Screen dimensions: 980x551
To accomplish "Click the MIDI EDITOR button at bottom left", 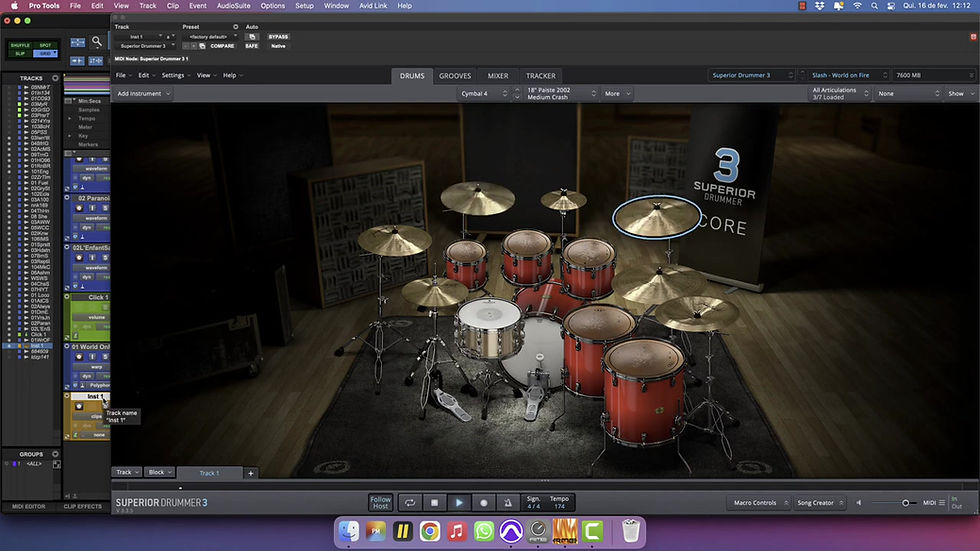I will coord(29,507).
